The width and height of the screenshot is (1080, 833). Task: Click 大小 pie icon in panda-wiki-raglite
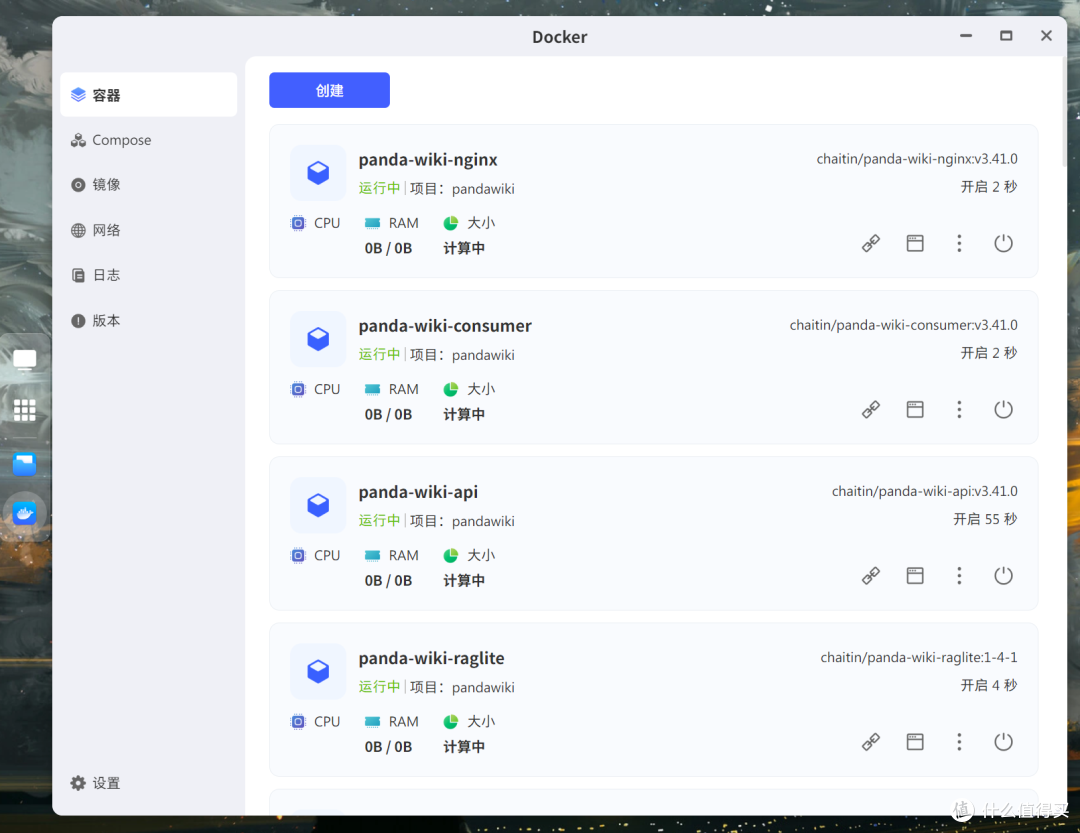coord(450,721)
